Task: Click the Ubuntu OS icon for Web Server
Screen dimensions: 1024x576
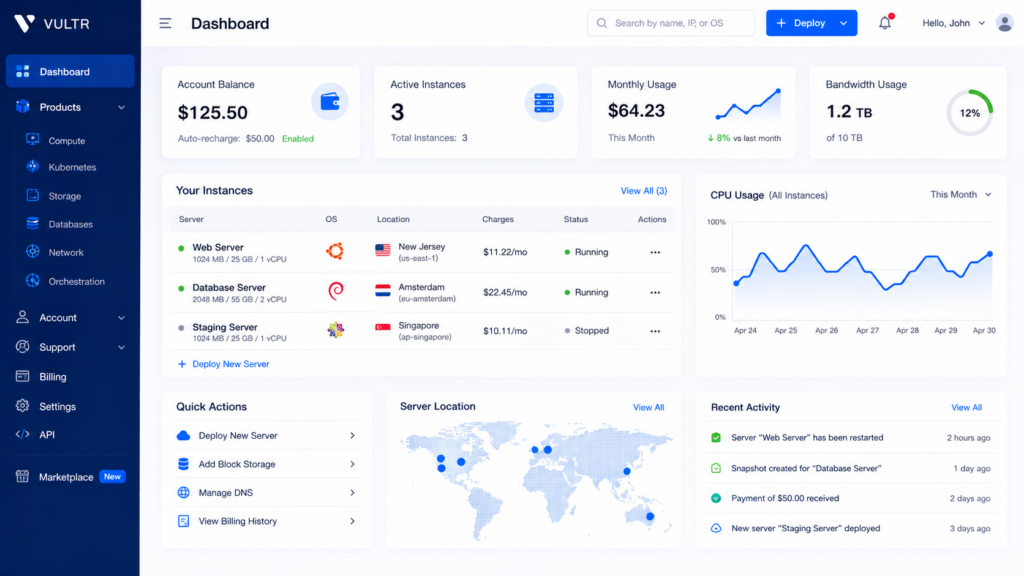Action: (335, 251)
